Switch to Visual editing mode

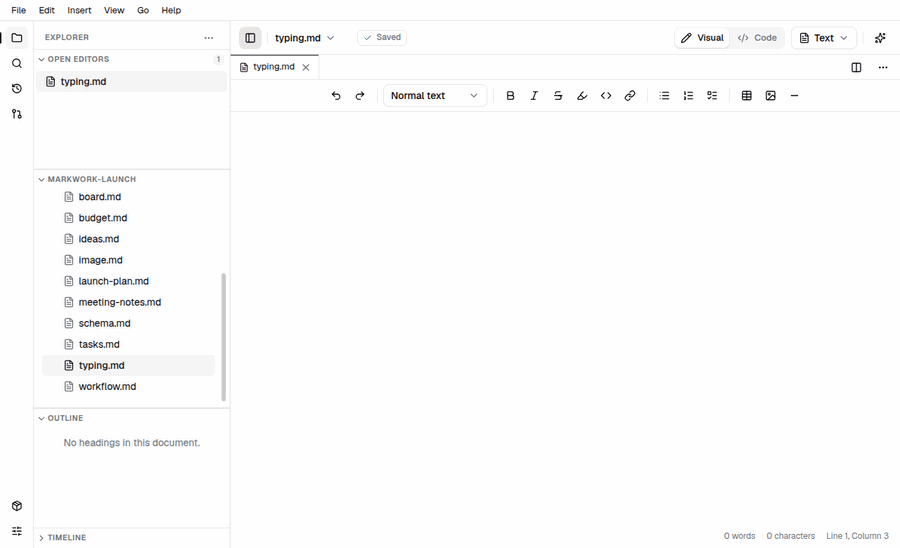click(x=702, y=38)
